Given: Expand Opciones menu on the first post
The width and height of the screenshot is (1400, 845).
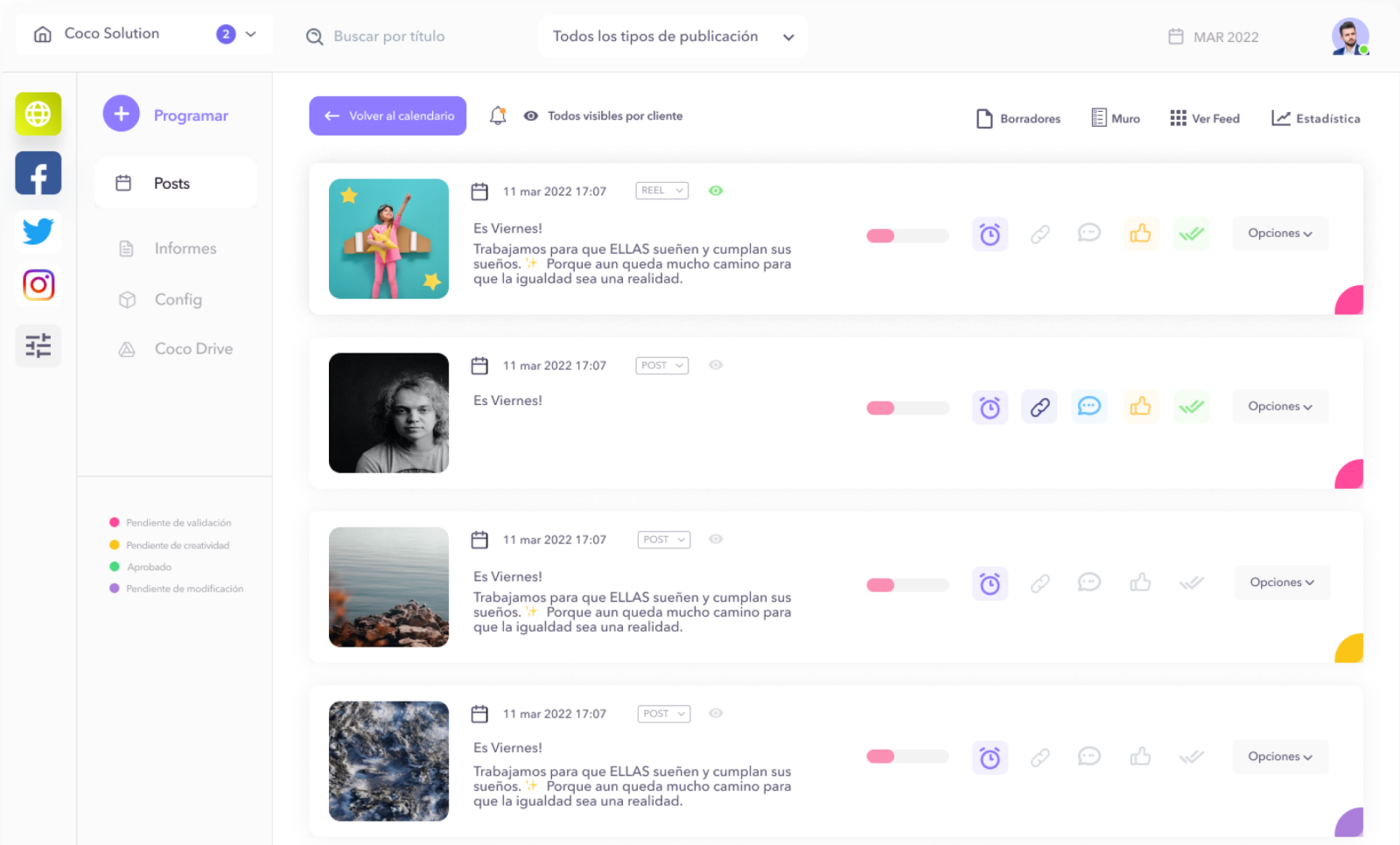Looking at the screenshot, I should [x=1280, y=234].
